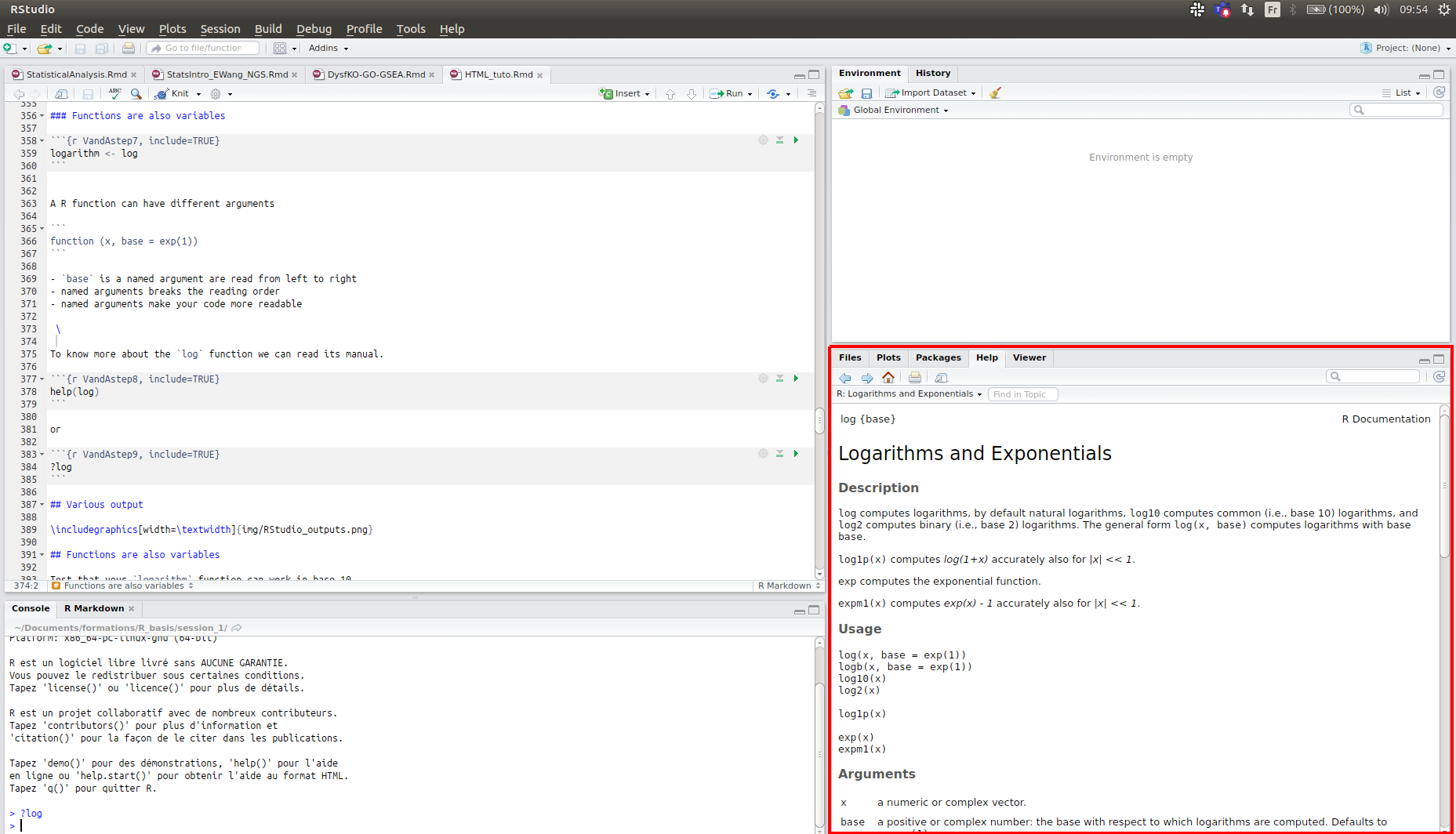Viewport: 1456px width, 834px height.
Task: Open the document options gear in editor toolbar
Action: click(x=216, y=94)
